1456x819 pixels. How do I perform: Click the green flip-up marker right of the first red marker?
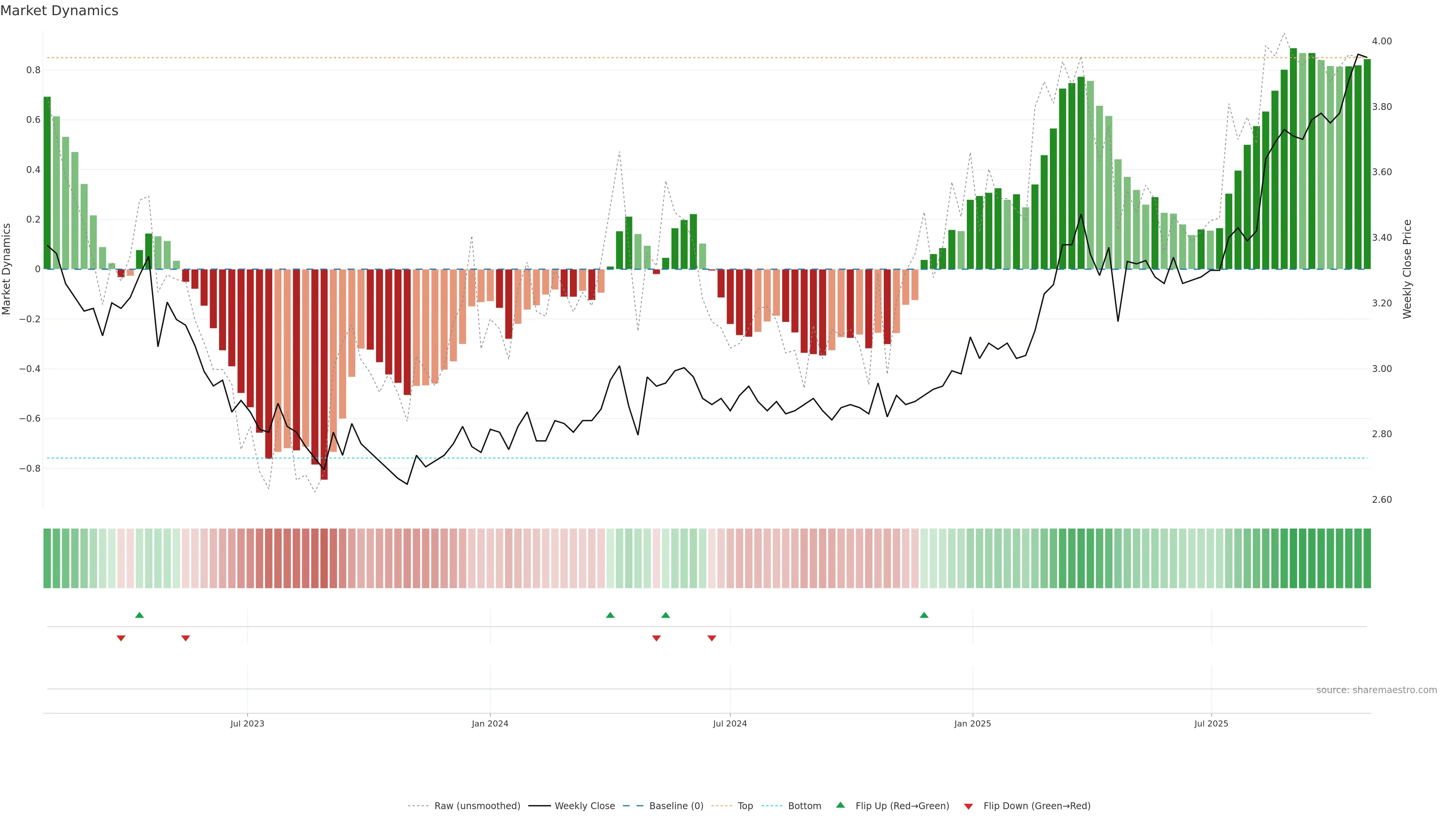coord(140,615)
